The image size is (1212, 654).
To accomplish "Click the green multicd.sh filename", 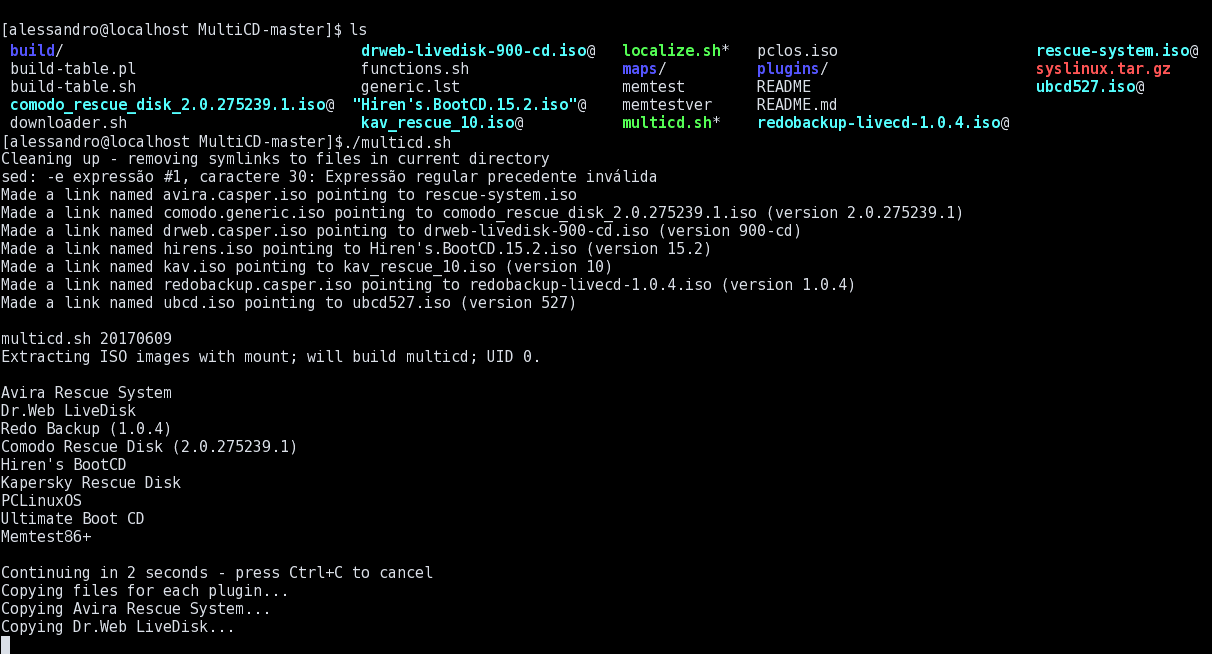I will pyautogui.click(x=666, y=123).
